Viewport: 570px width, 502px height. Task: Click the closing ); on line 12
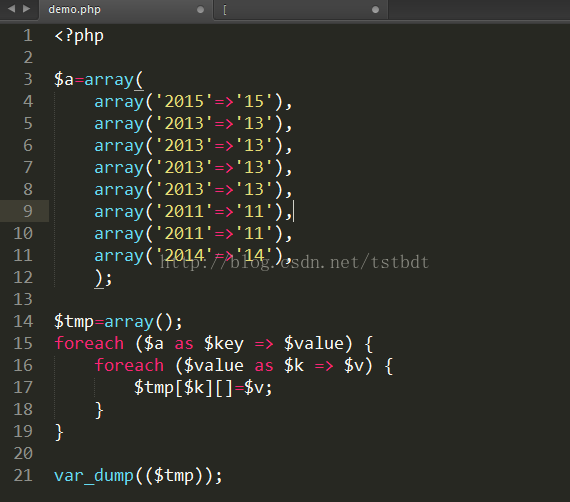(x=103, y=278)
